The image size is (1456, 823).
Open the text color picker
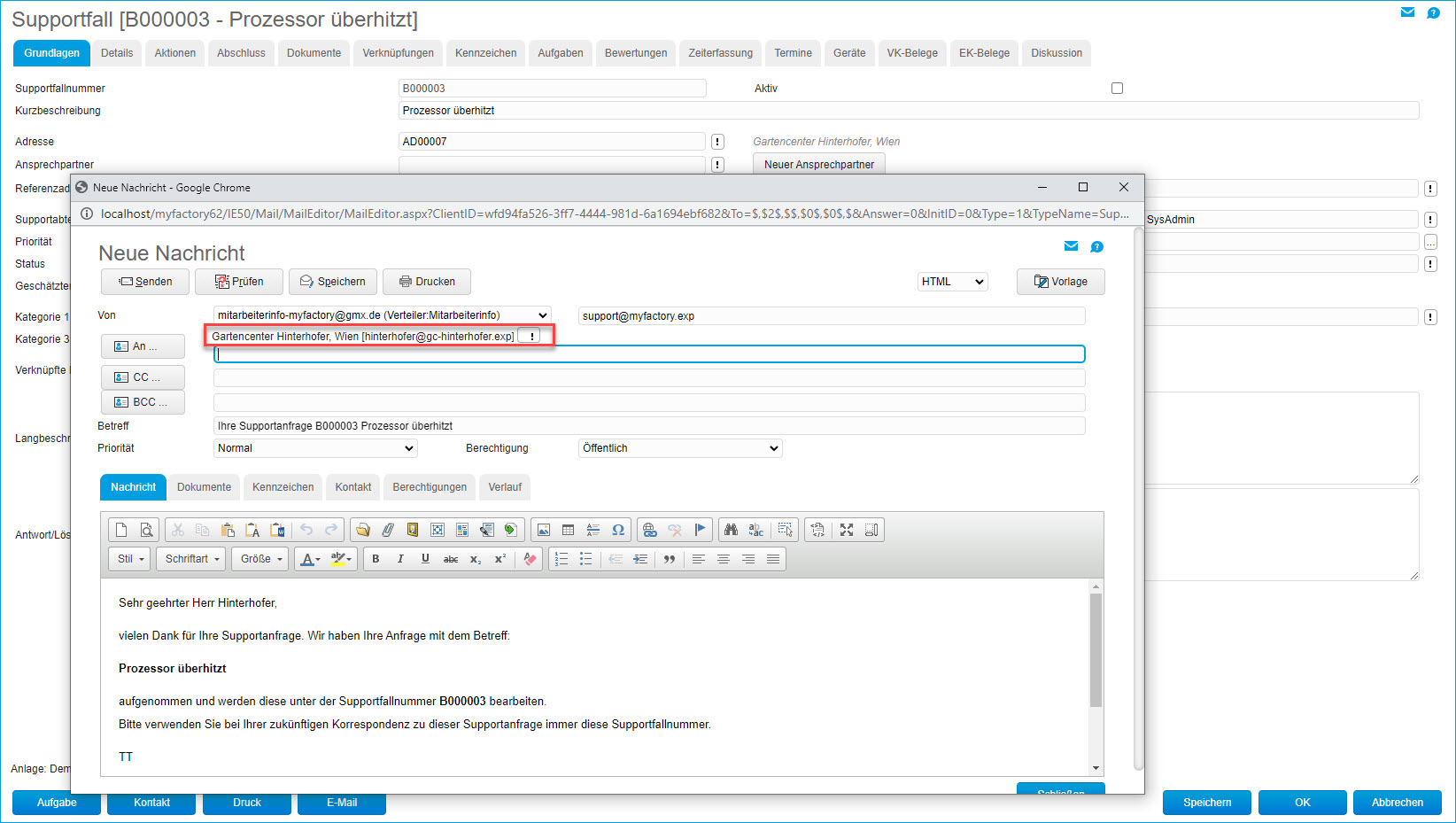(310, 559)
